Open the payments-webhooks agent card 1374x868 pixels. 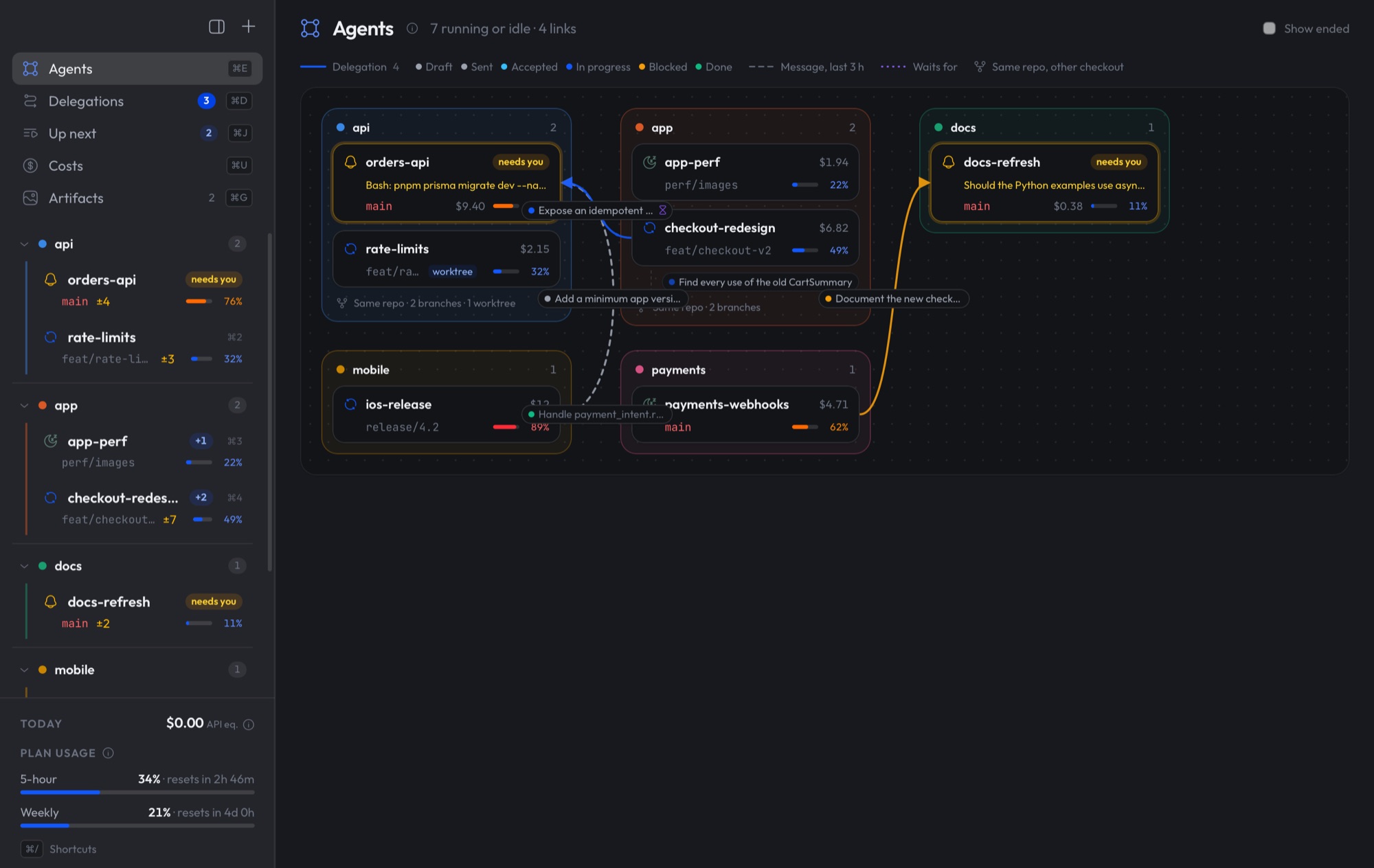745,415
